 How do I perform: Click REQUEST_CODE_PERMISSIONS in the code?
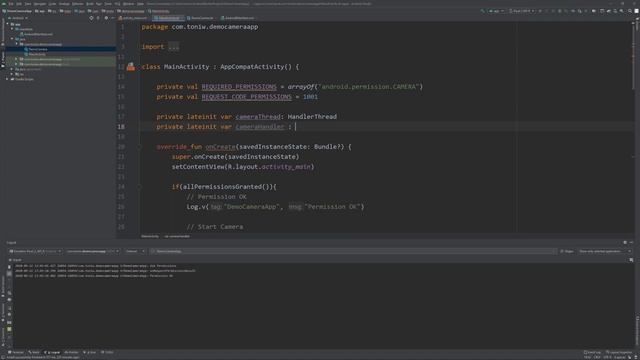click(247, 97)
